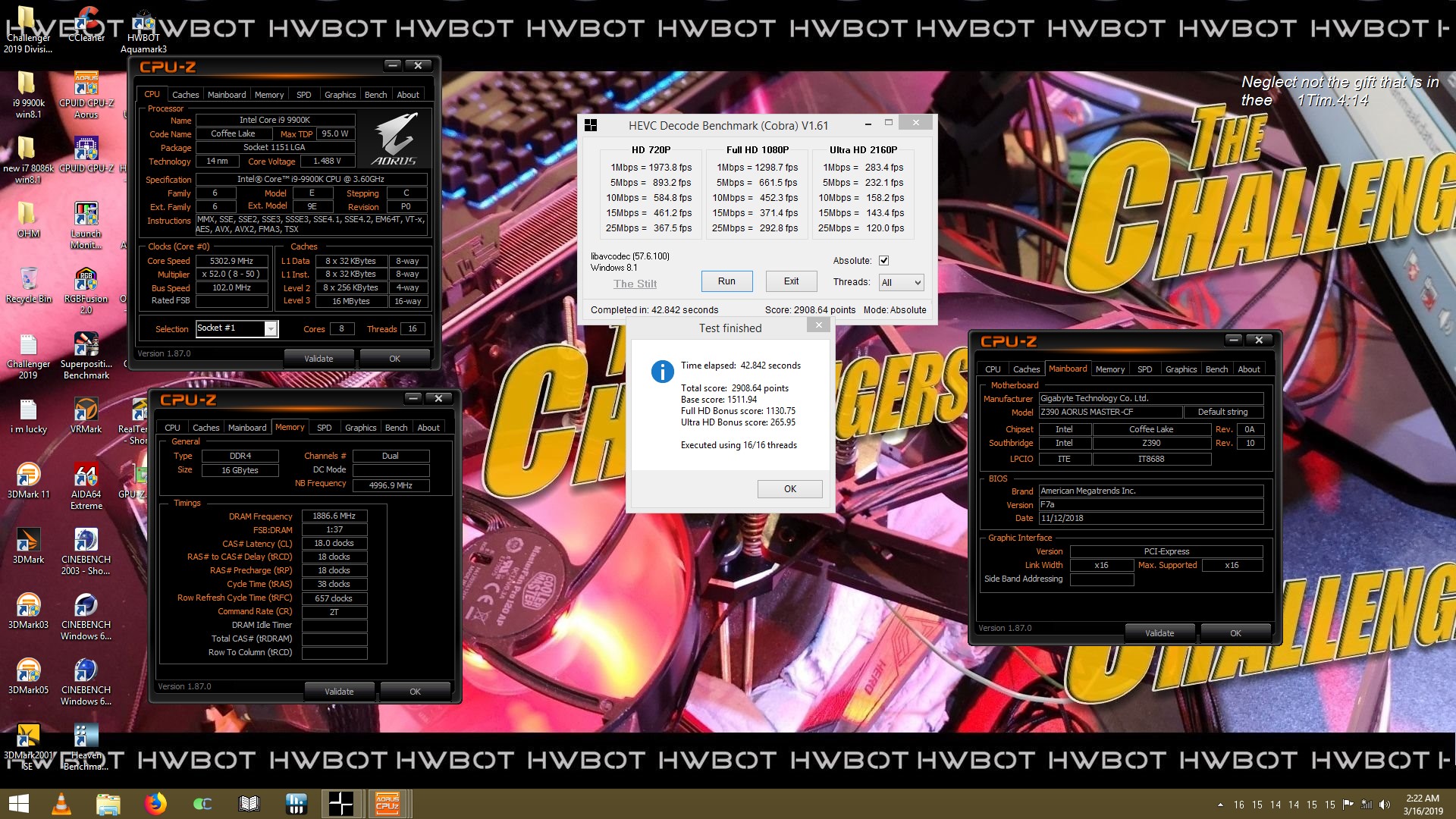The width and height of the screenshot is (1456, 819).
Task: Click the HD 720P 1Mbps result 1973.8 fps
Action: 651,168
